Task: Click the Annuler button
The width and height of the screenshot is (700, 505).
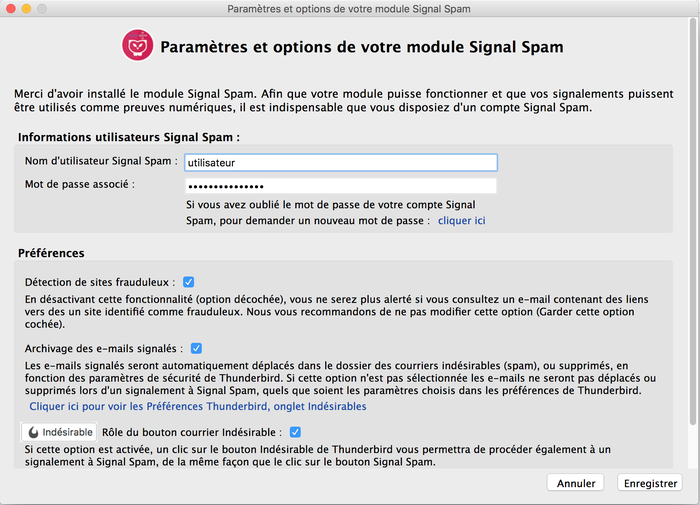Action: pyautogui.click(x=575, y=483)
